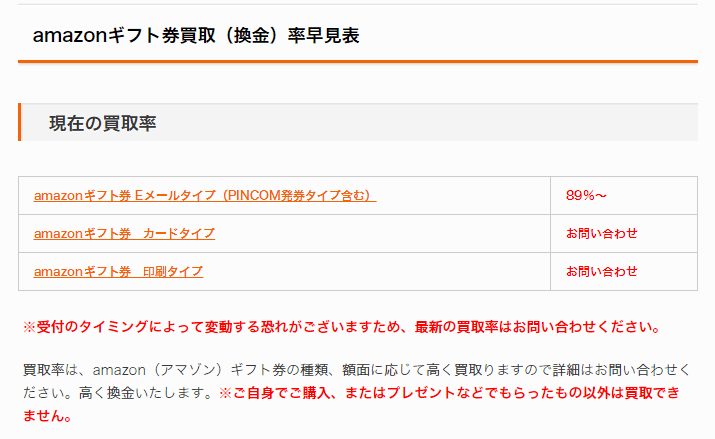Viewport: 715px width, 439px height.
Task: Click the orange divider line under the title
Action: [x=358, y=61]
